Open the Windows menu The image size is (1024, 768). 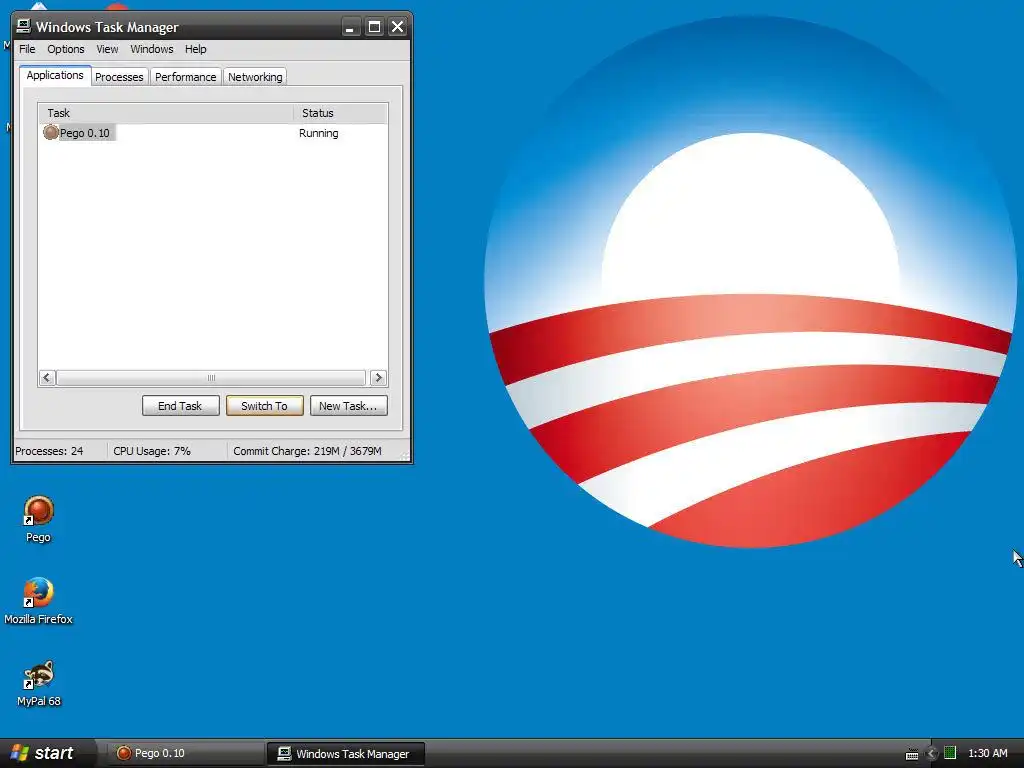(x=152, y=49)
